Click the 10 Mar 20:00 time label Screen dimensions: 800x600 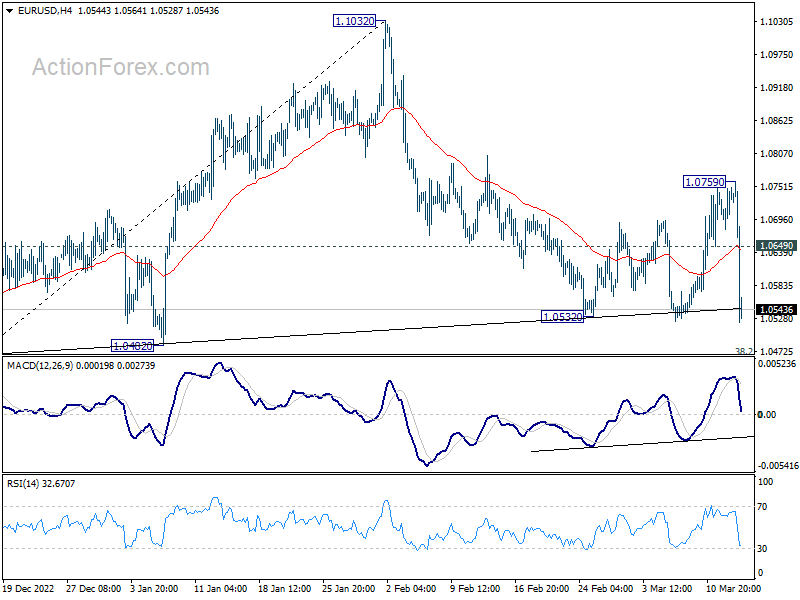(733, 588)
